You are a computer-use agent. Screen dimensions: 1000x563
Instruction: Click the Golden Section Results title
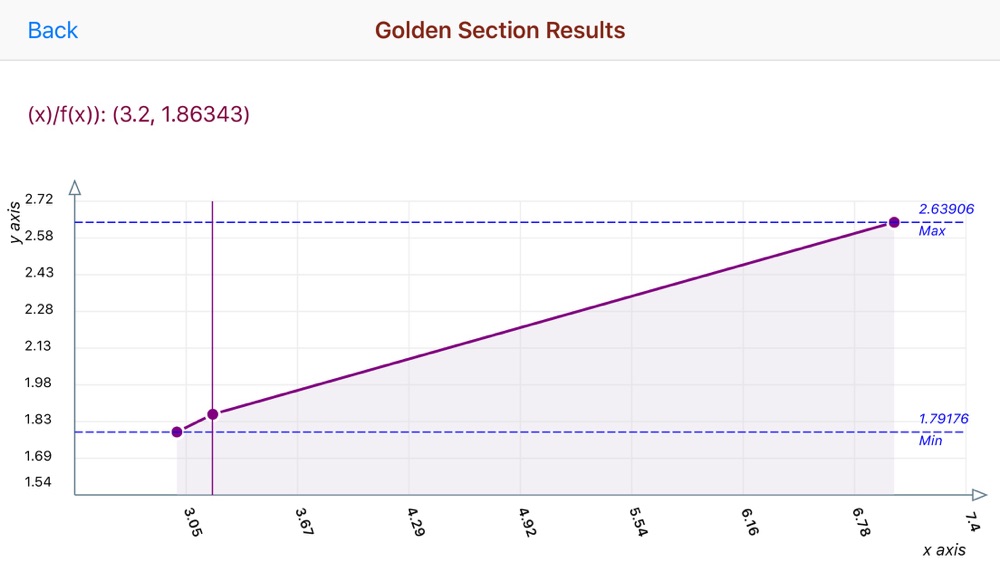coord(500,30)
